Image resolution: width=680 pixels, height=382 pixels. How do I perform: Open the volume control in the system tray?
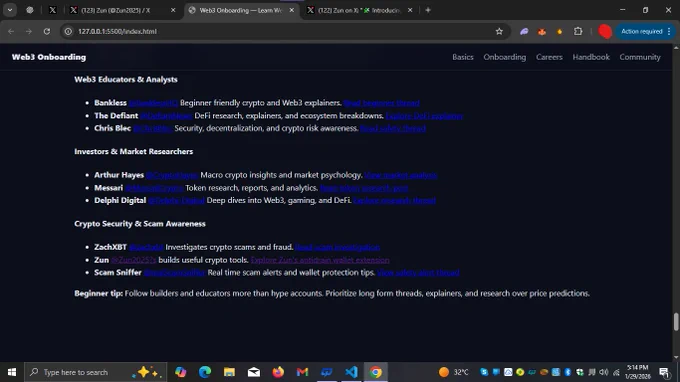(x=604, y=372)
